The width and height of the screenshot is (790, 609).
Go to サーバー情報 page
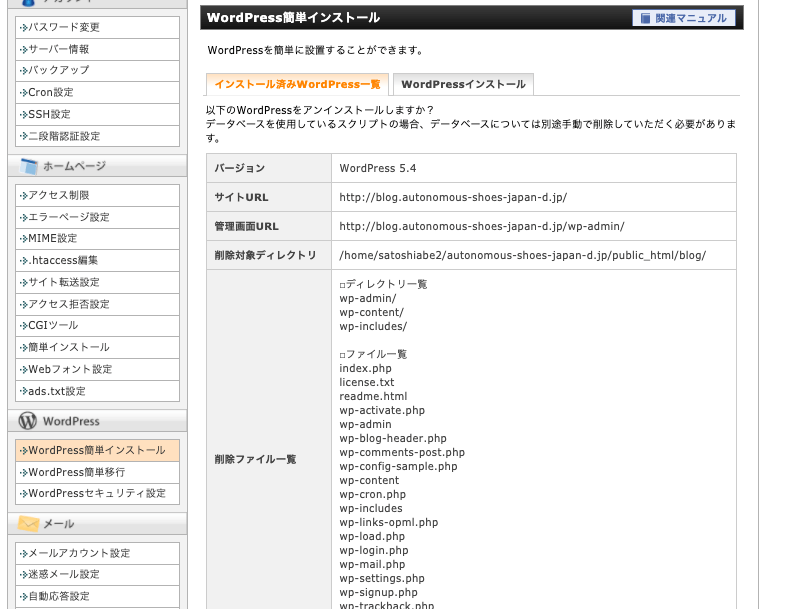click(x=58, y=49)
